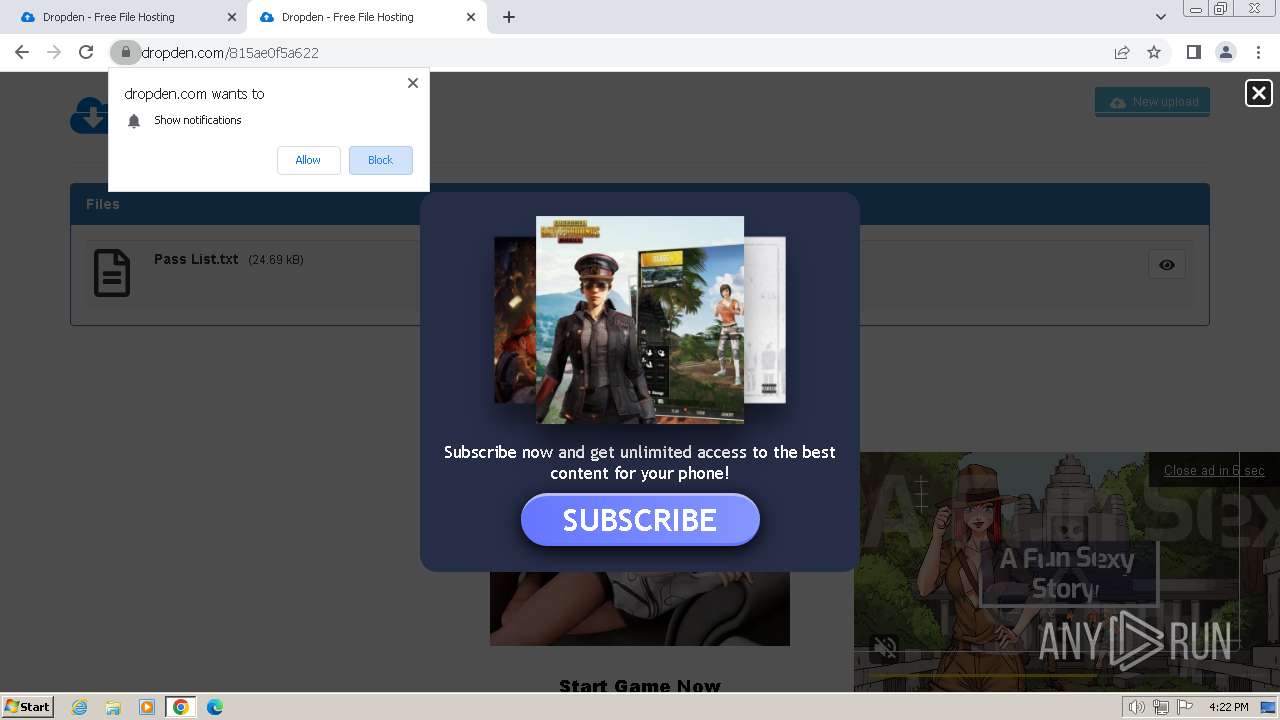
Task: Expand the tab search dropdown
Action: (x=1160, y=17)
